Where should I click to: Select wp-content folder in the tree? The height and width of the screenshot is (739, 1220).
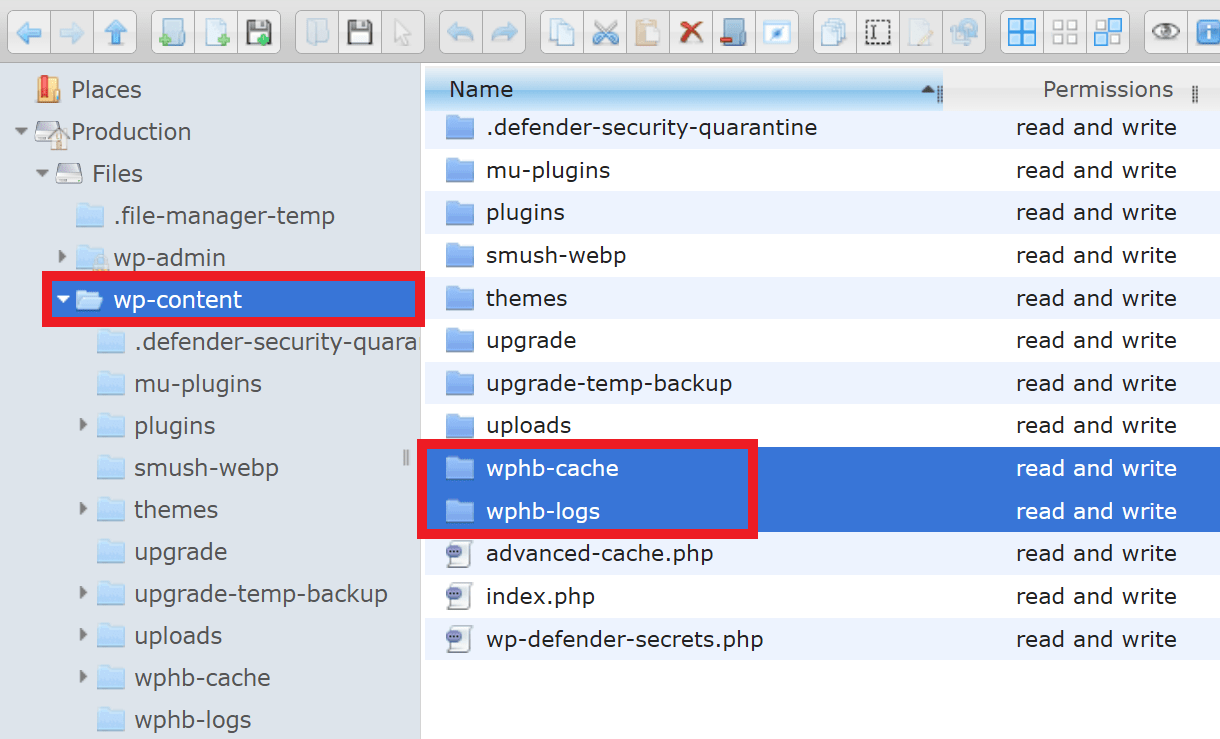tap(234, 299)
